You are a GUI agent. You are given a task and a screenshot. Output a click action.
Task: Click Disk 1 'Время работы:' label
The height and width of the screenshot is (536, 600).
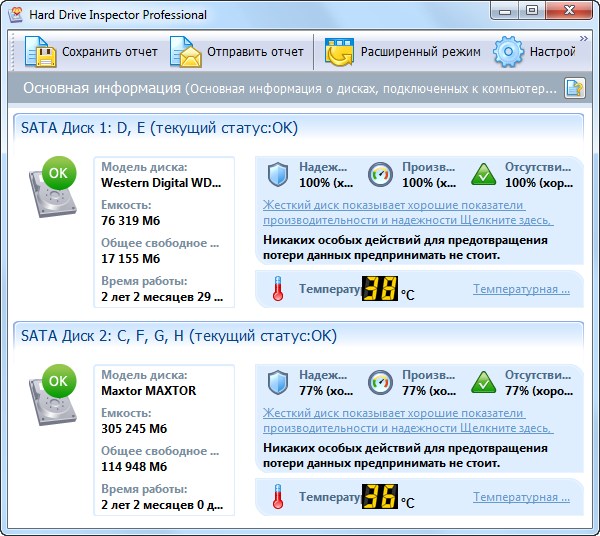(144, 281)
